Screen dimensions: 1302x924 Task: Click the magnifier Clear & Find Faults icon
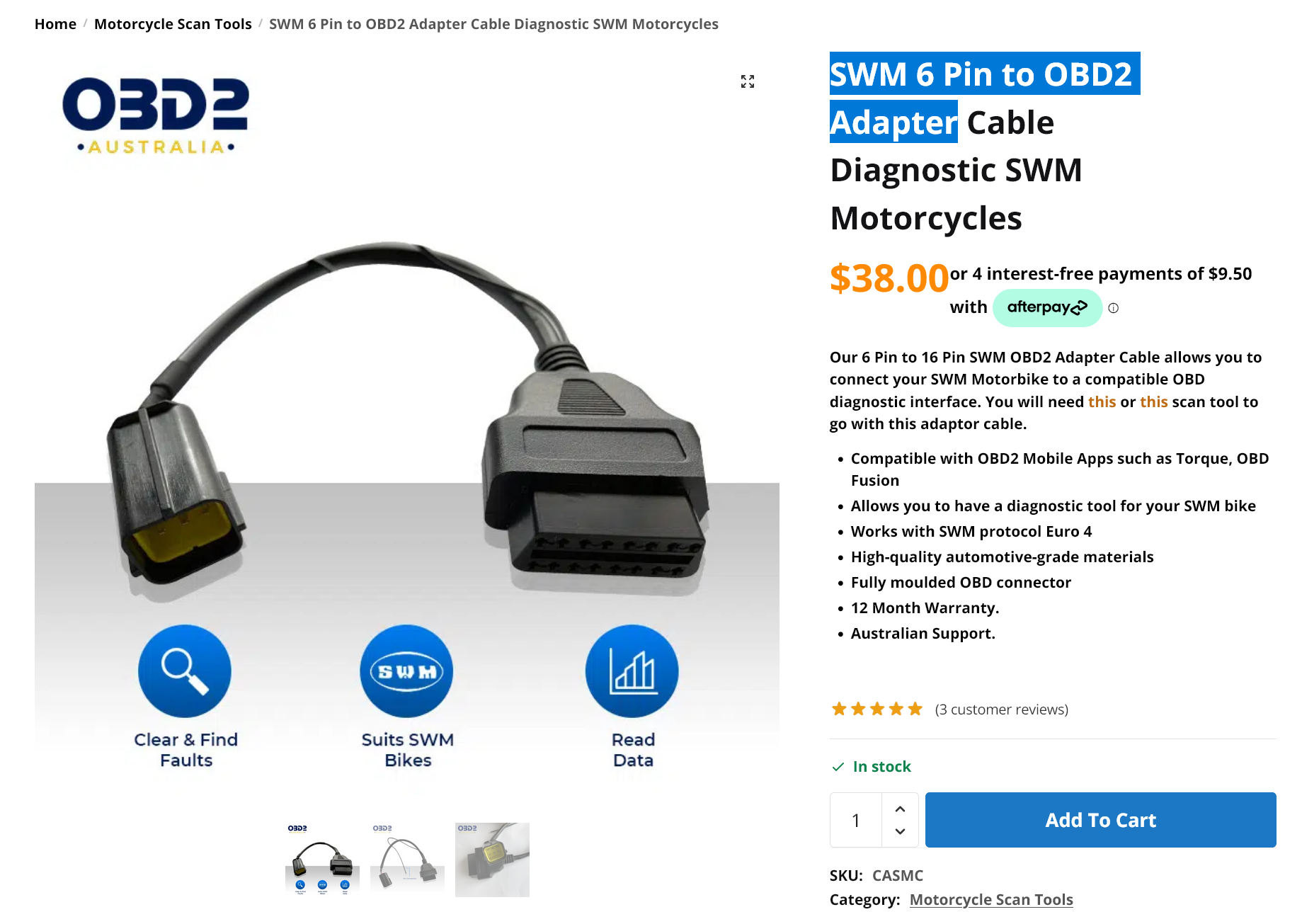point(185,671)
